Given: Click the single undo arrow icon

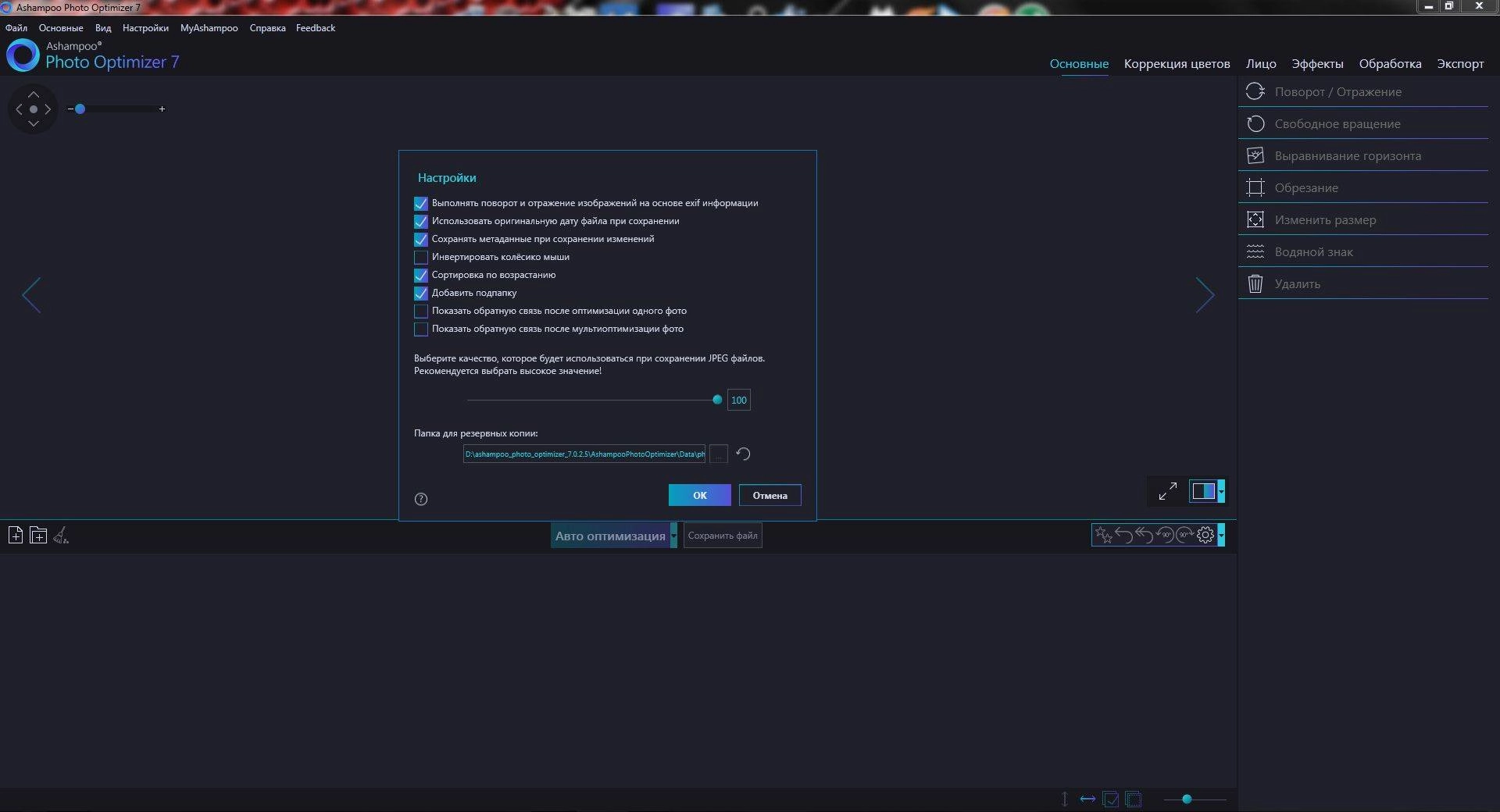Looking at the screenshot, I should click(1123, 535).
